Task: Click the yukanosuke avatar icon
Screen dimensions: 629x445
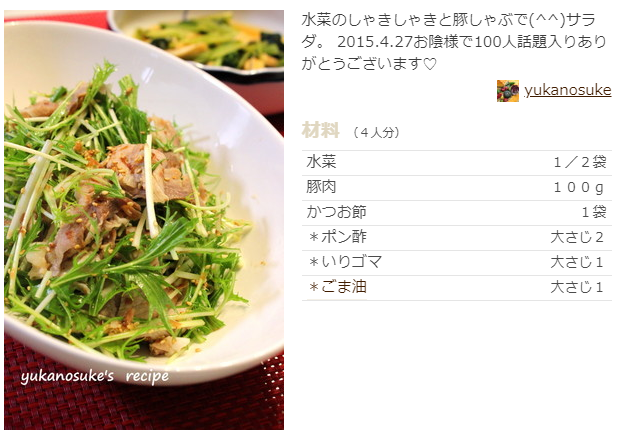Action: point(508,91)
